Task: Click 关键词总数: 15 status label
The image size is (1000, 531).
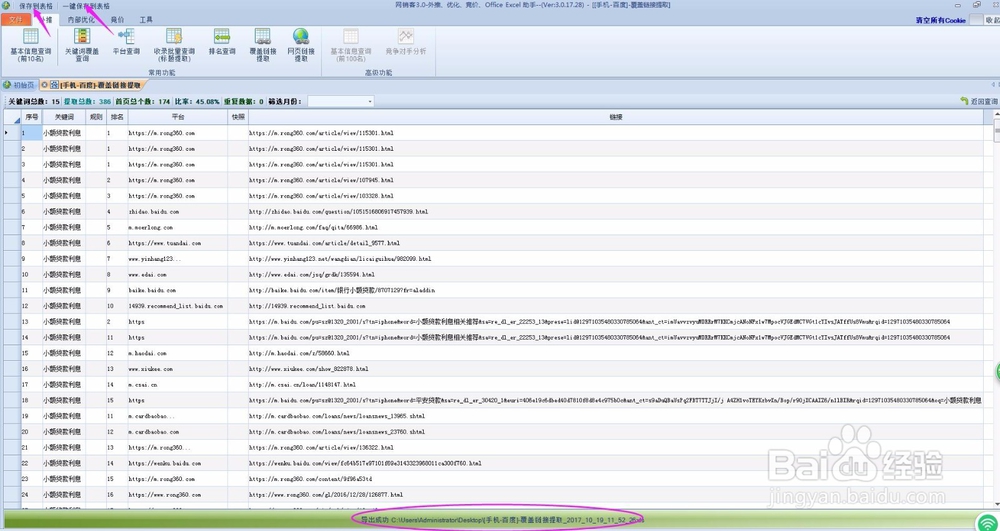Action: pyautogui.click(x=34, y=101)
